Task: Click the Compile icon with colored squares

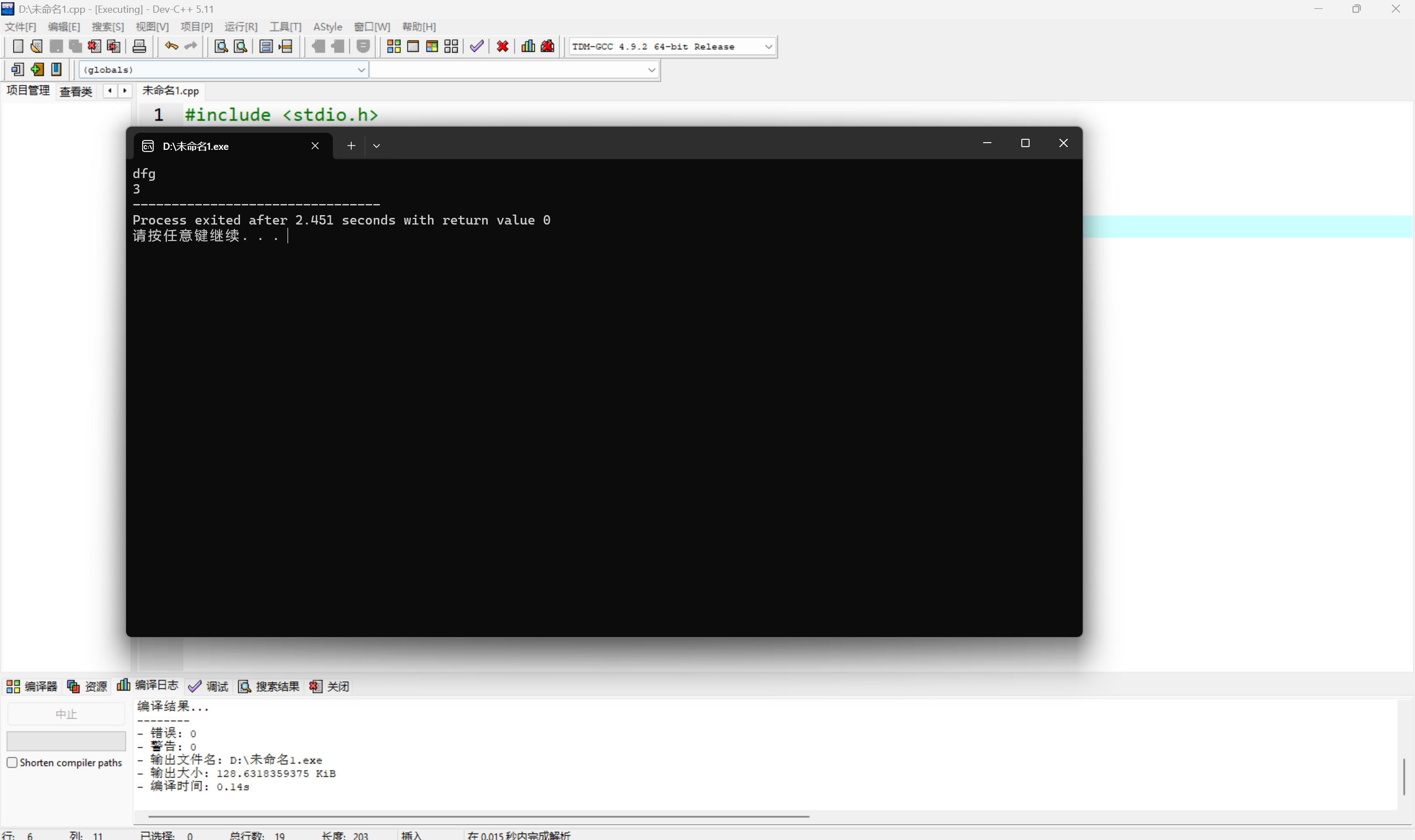Action: 393,46
